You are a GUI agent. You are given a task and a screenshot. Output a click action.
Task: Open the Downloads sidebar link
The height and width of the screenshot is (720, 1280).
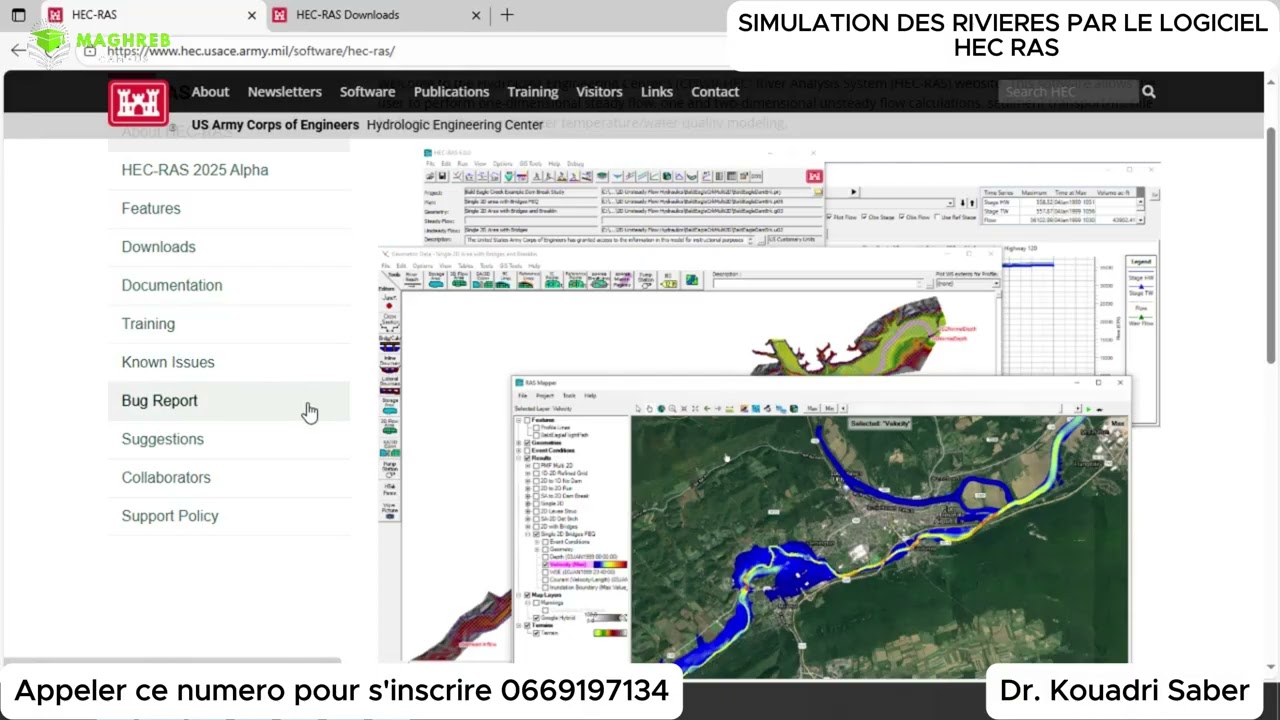pos(158,247)
